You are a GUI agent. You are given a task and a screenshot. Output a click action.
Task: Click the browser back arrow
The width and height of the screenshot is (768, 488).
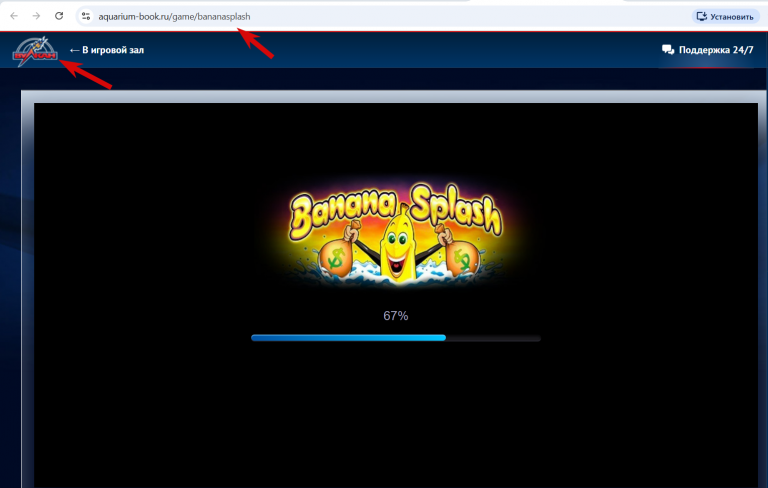point(14,16)
